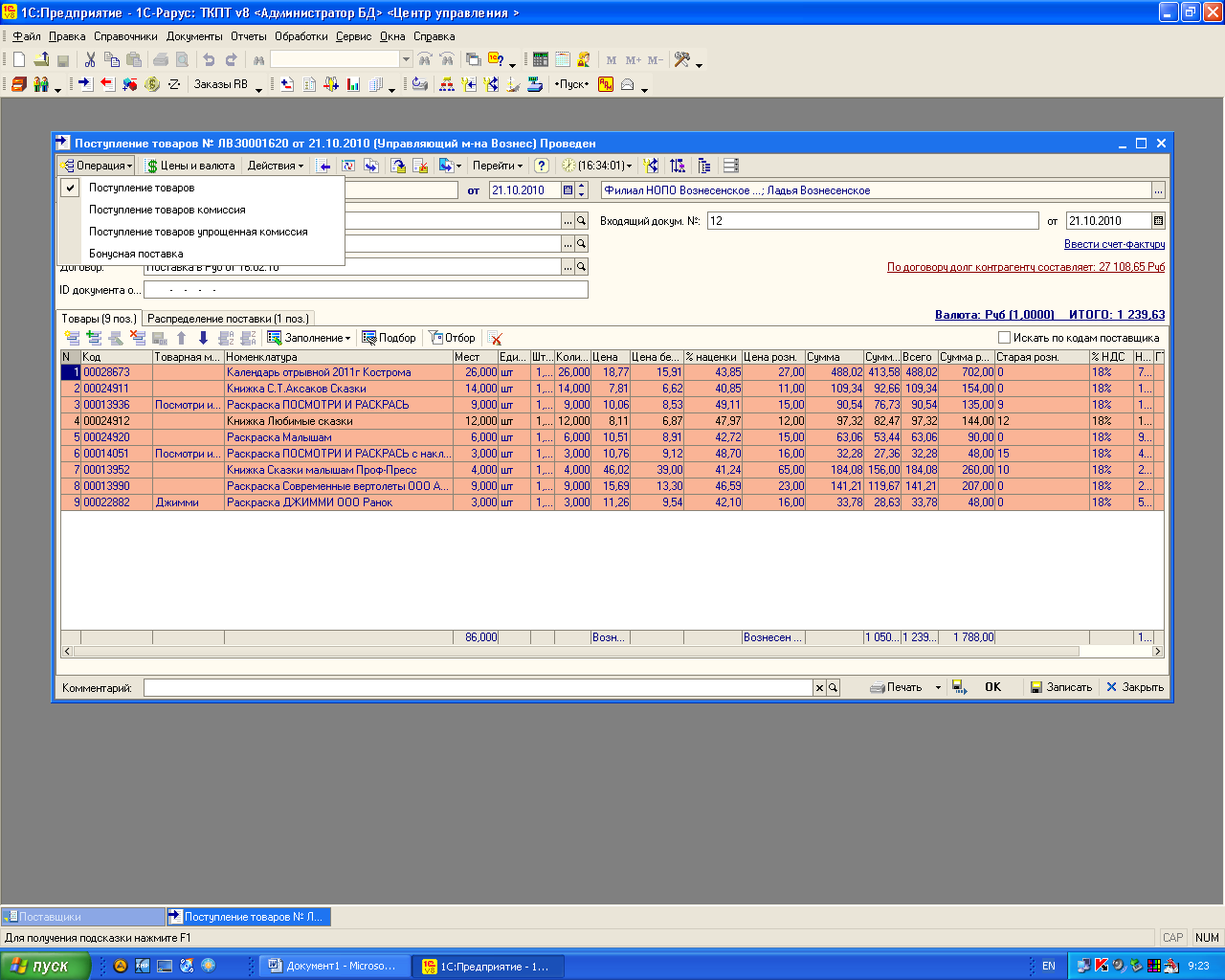
Task: Open the Действия dropdown
Action: (276, 166)
